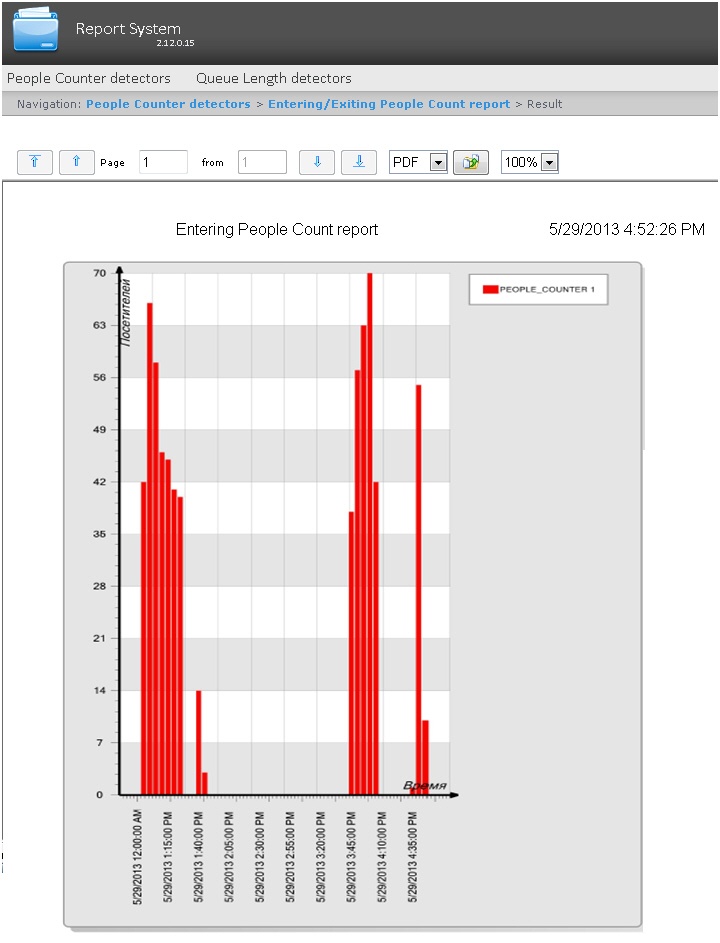This screenshot has height=943, width=720.
Task: Go to the first page button
Action: (x=35, y=162)
